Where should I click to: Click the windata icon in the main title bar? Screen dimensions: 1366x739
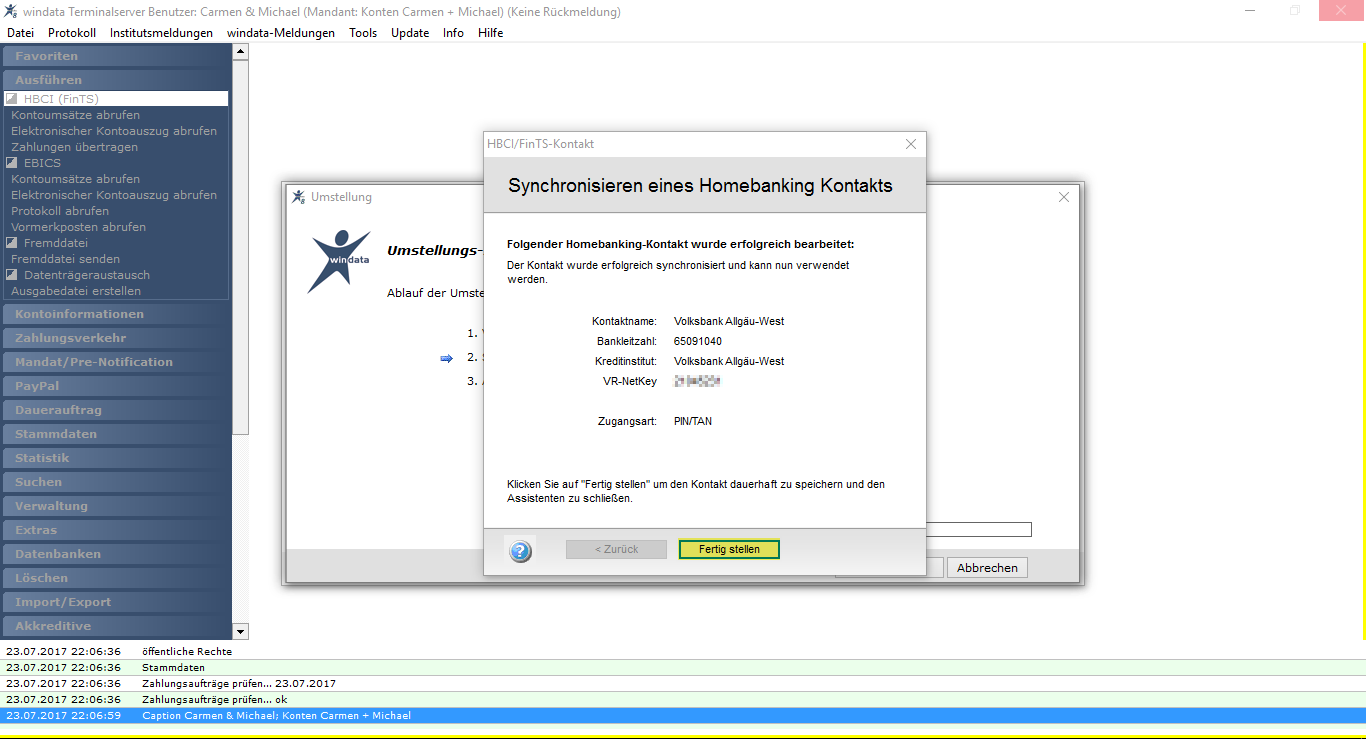coord(10,11)
